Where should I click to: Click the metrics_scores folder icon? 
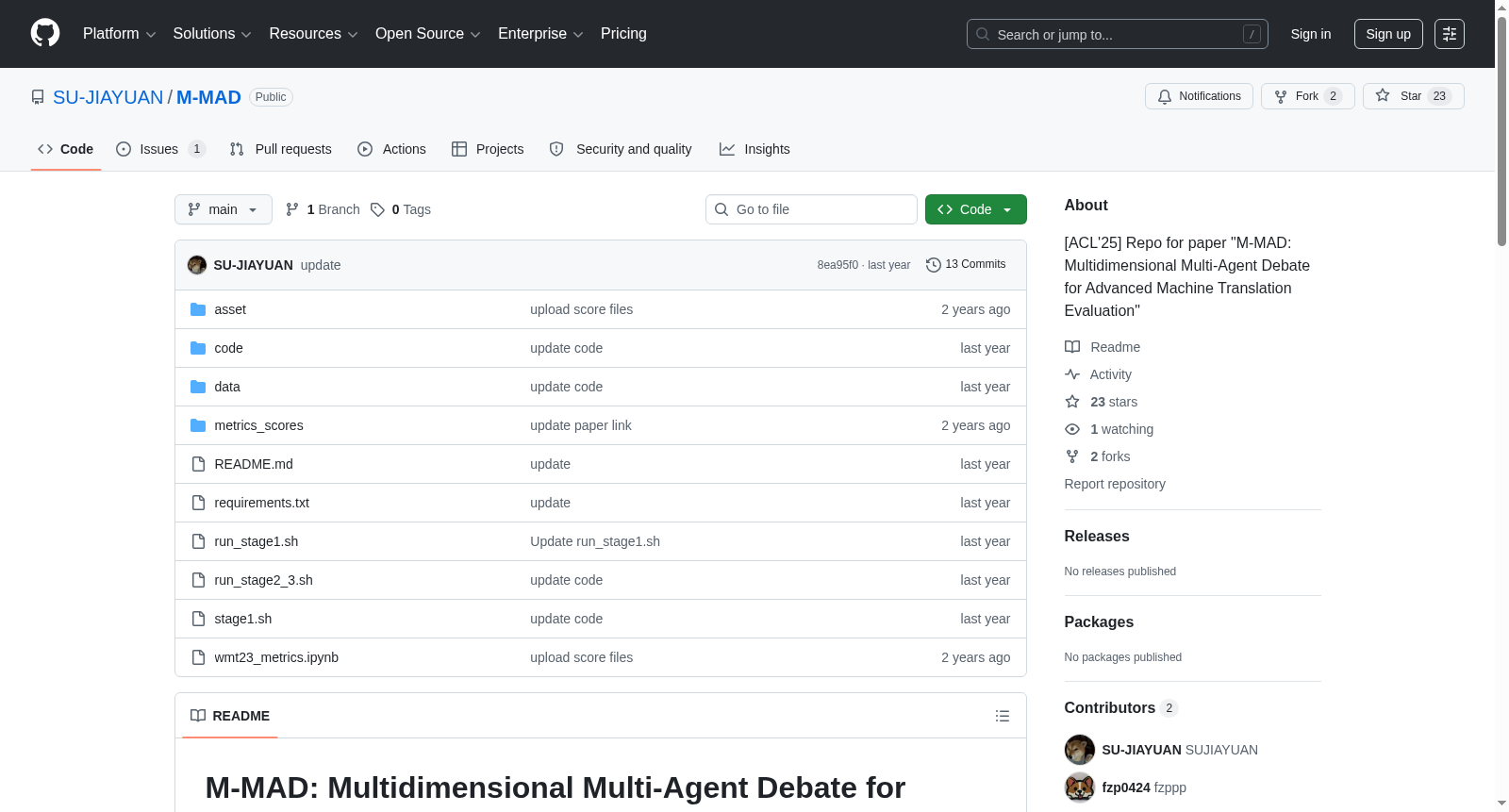(198, 425)
